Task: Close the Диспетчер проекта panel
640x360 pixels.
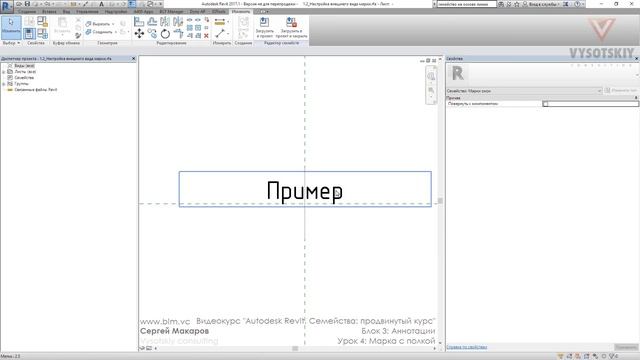Action: pyautogui.click(x=133, y=59)
